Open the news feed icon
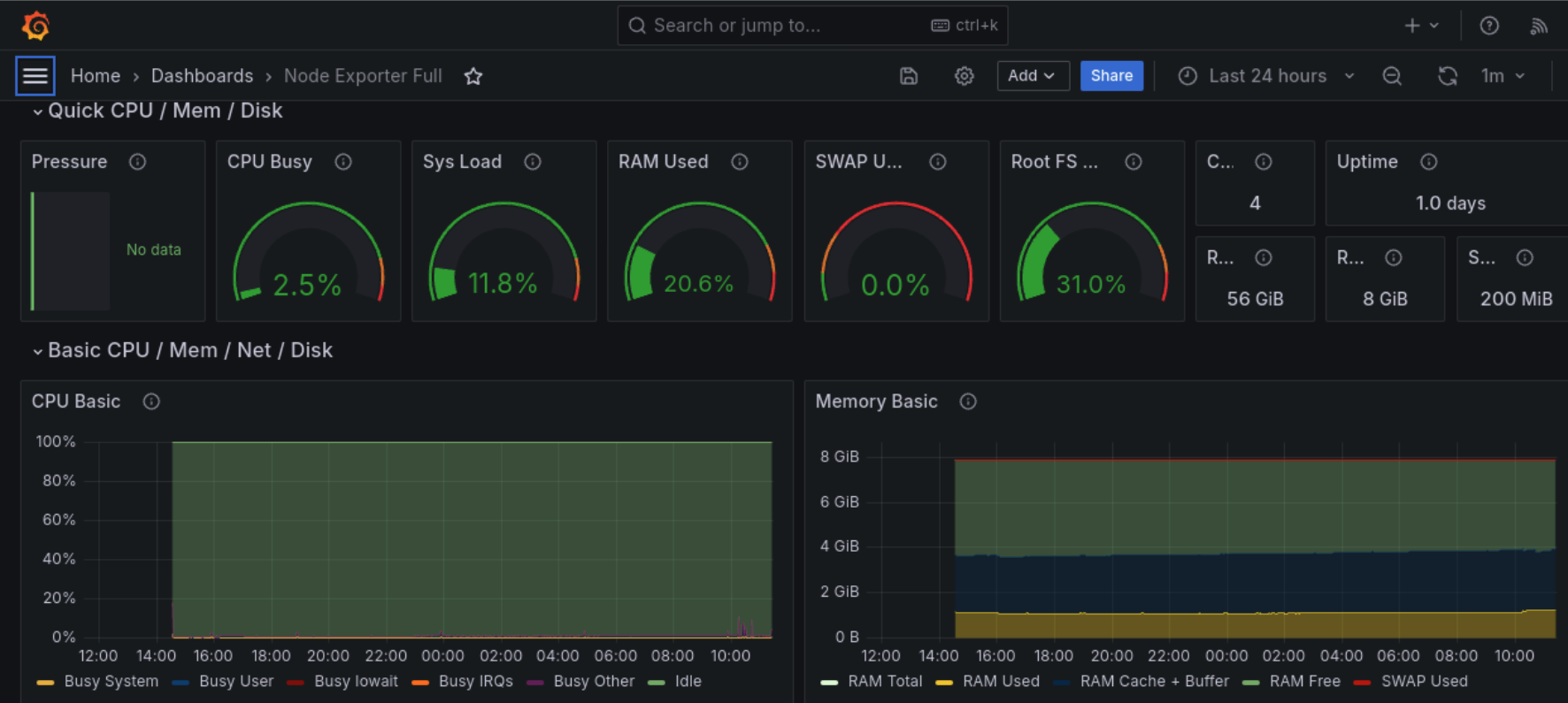 pyautogui.click(x=1539, y=26)
